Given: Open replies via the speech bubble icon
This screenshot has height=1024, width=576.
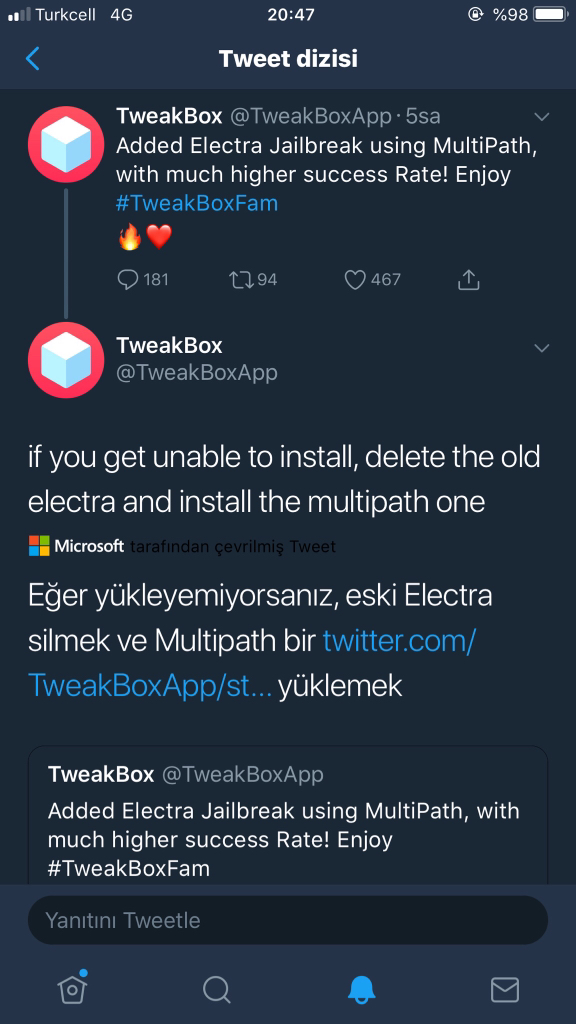Looking at the screenshot, I should [x=126, y=280].
